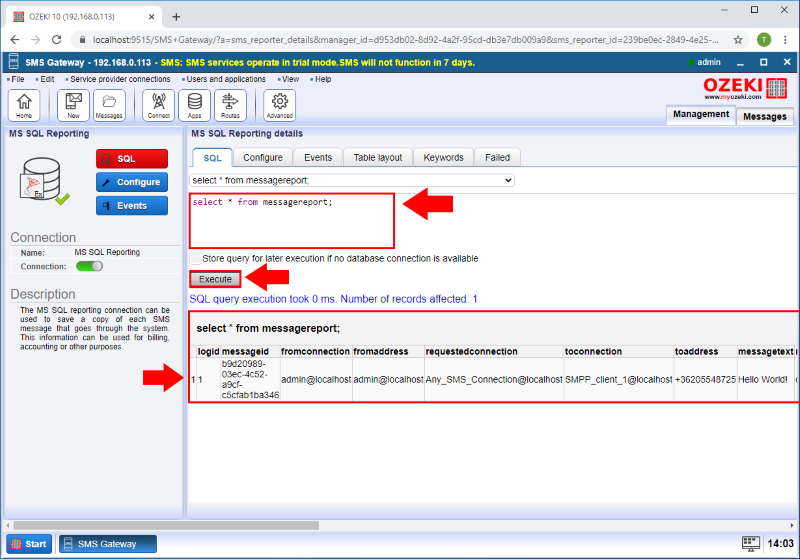Open the Home toolbar icon

[24, 106]
